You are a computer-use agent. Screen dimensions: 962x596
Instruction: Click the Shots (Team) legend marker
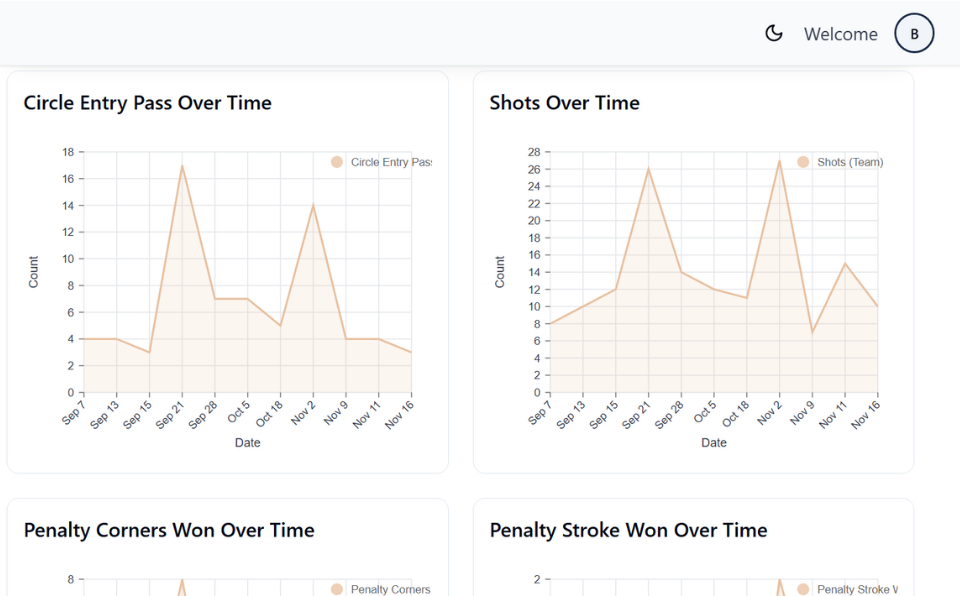coord(805,161)
